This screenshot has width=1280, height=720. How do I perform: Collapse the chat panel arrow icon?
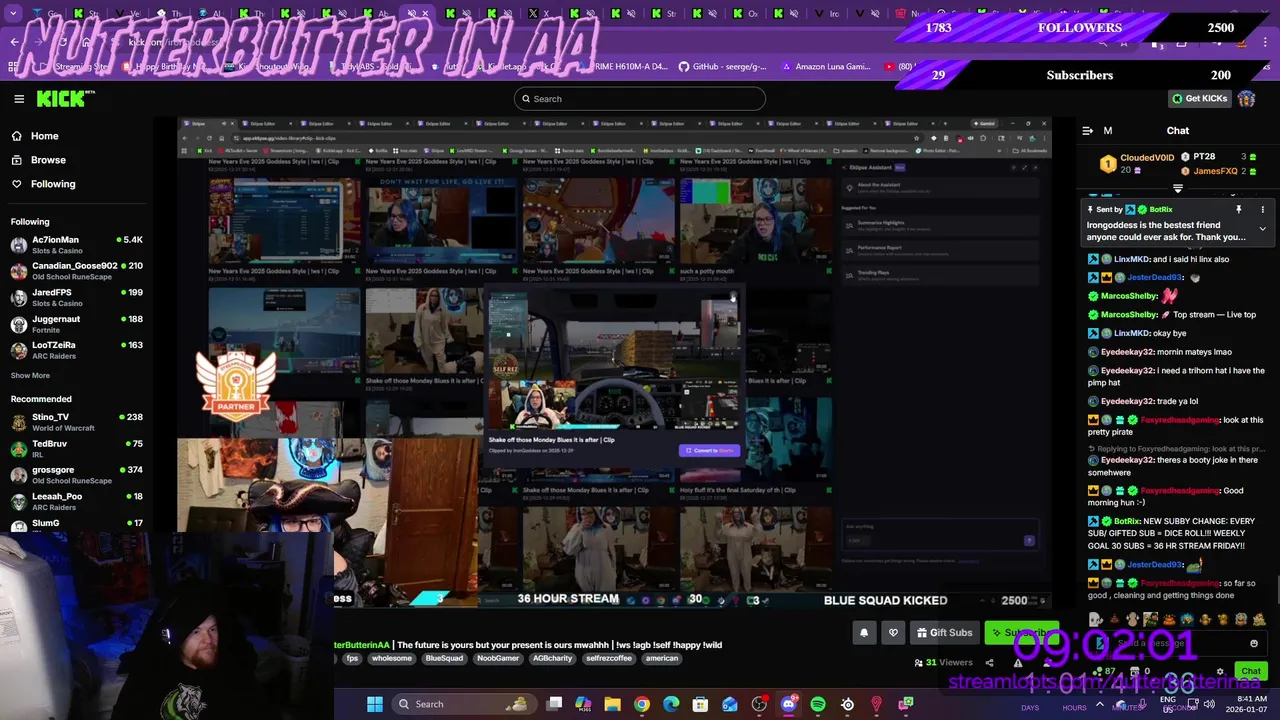tap(1087, 131)
